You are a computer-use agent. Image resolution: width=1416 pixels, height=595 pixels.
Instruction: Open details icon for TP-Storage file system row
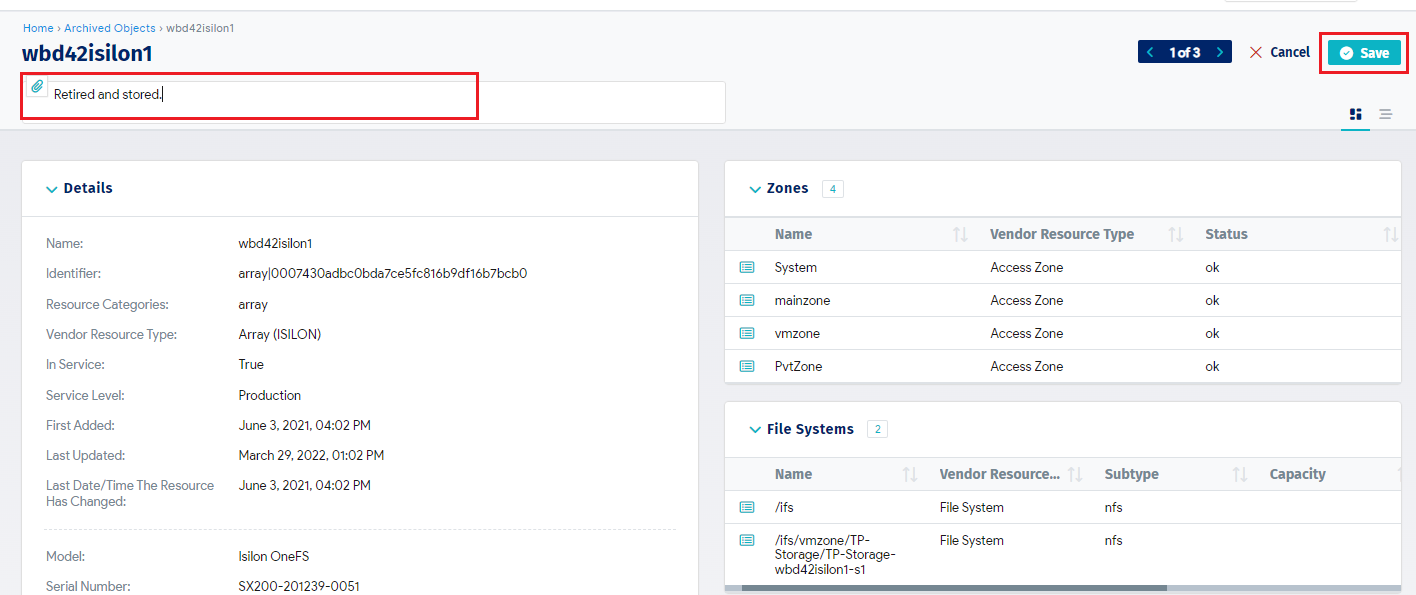[747, 540]
